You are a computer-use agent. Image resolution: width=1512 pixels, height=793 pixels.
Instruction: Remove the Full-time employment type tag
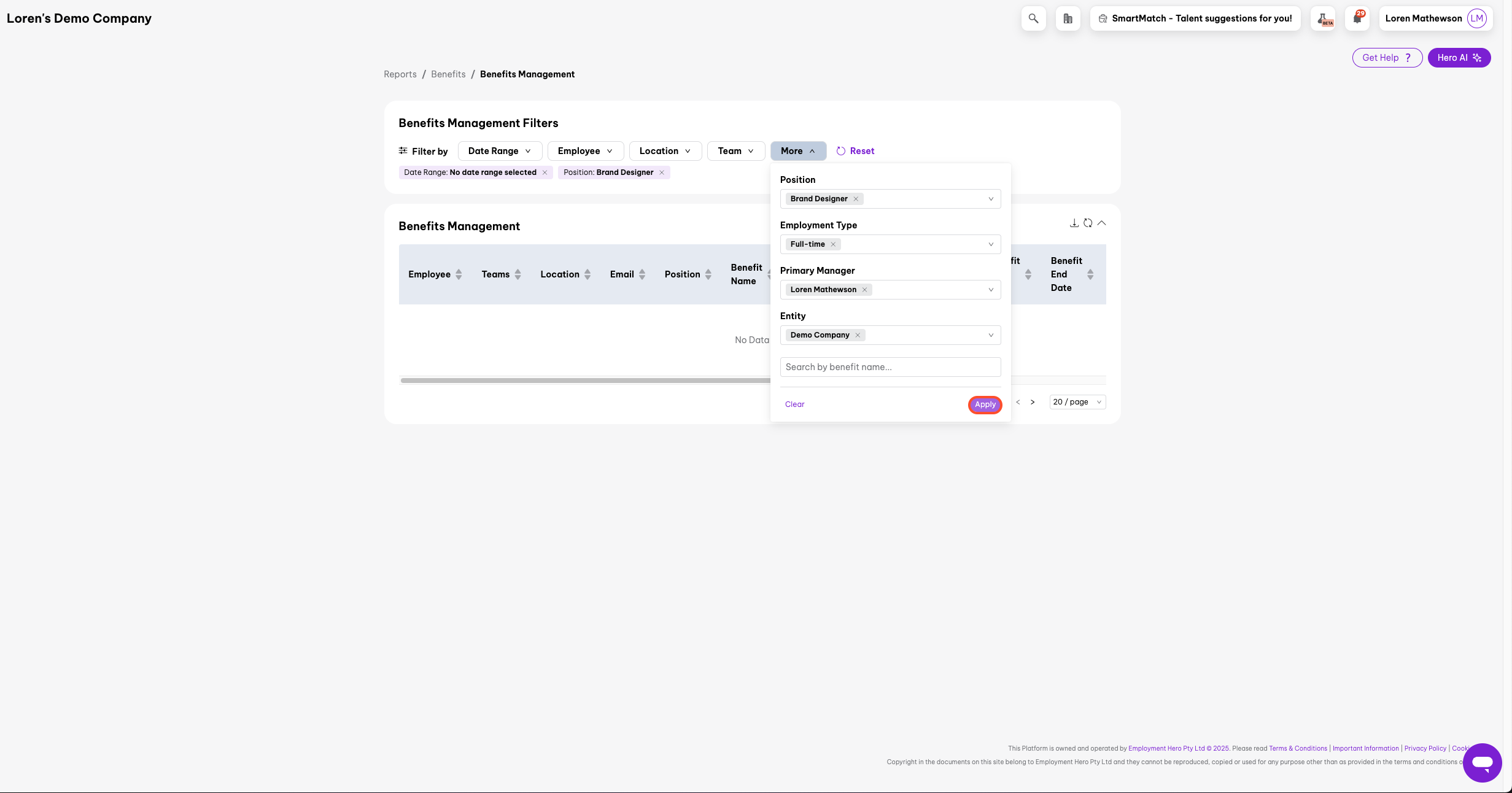pyautogui.click(x=833, y=244)
